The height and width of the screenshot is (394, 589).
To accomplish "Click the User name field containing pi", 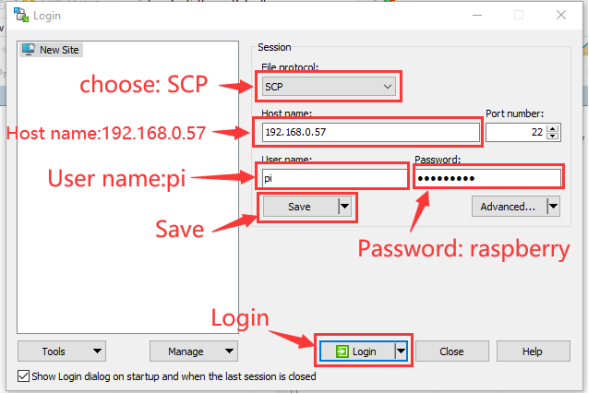I will [x=334, y=178].
